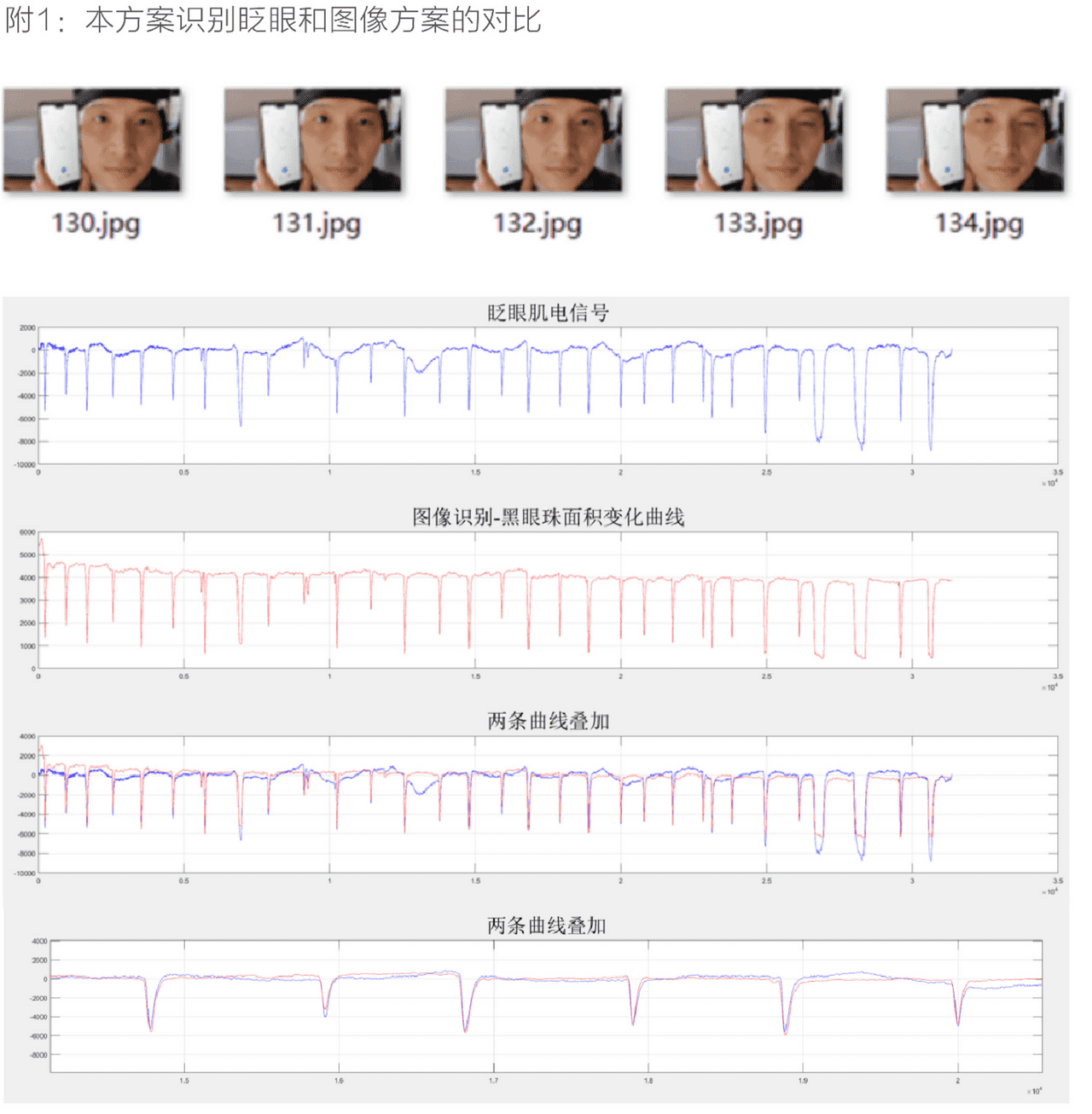Select the file name 132.jpg

click(537, 223)
